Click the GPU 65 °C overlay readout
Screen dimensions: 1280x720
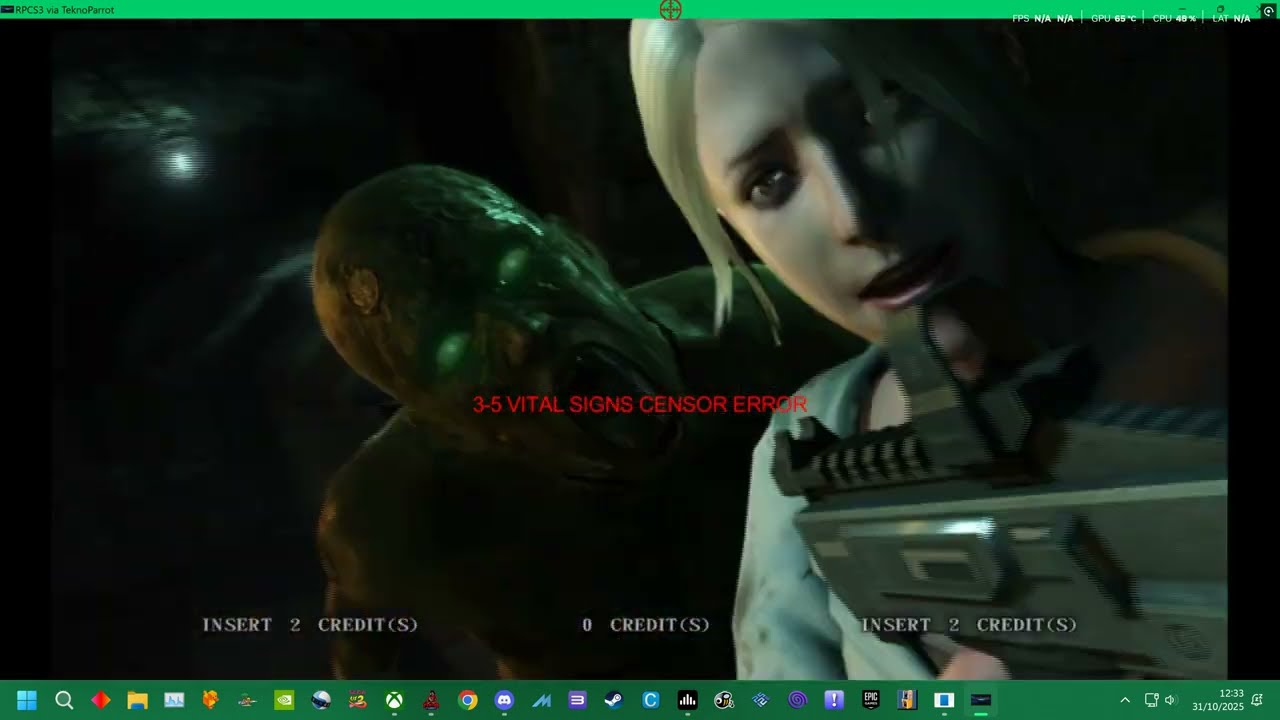coord(1113,18)
